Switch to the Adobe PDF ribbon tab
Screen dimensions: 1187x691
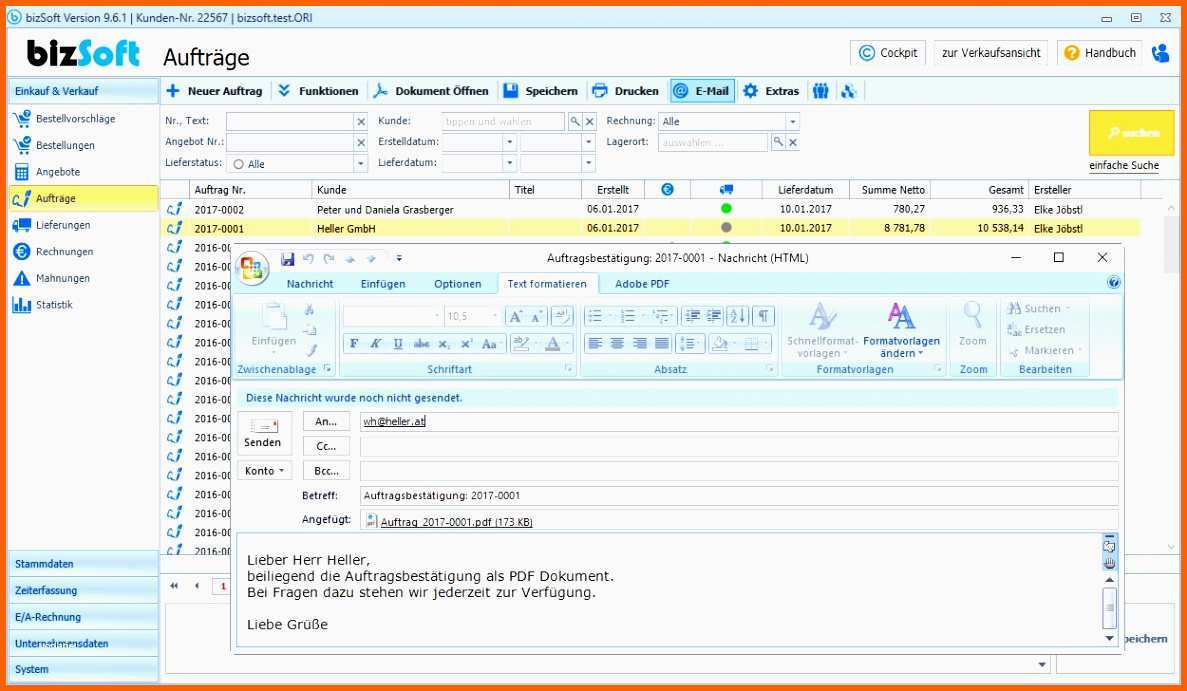click(642, 284)
